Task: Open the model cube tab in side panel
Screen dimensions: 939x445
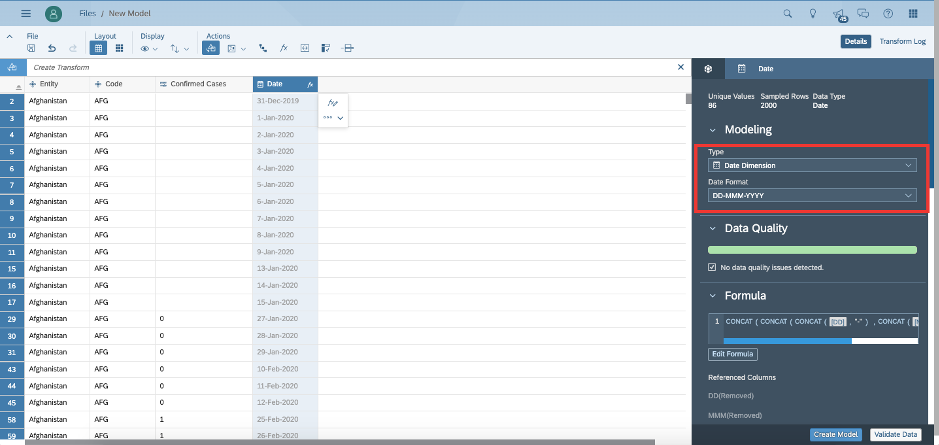Action: [x=708, y=69]
